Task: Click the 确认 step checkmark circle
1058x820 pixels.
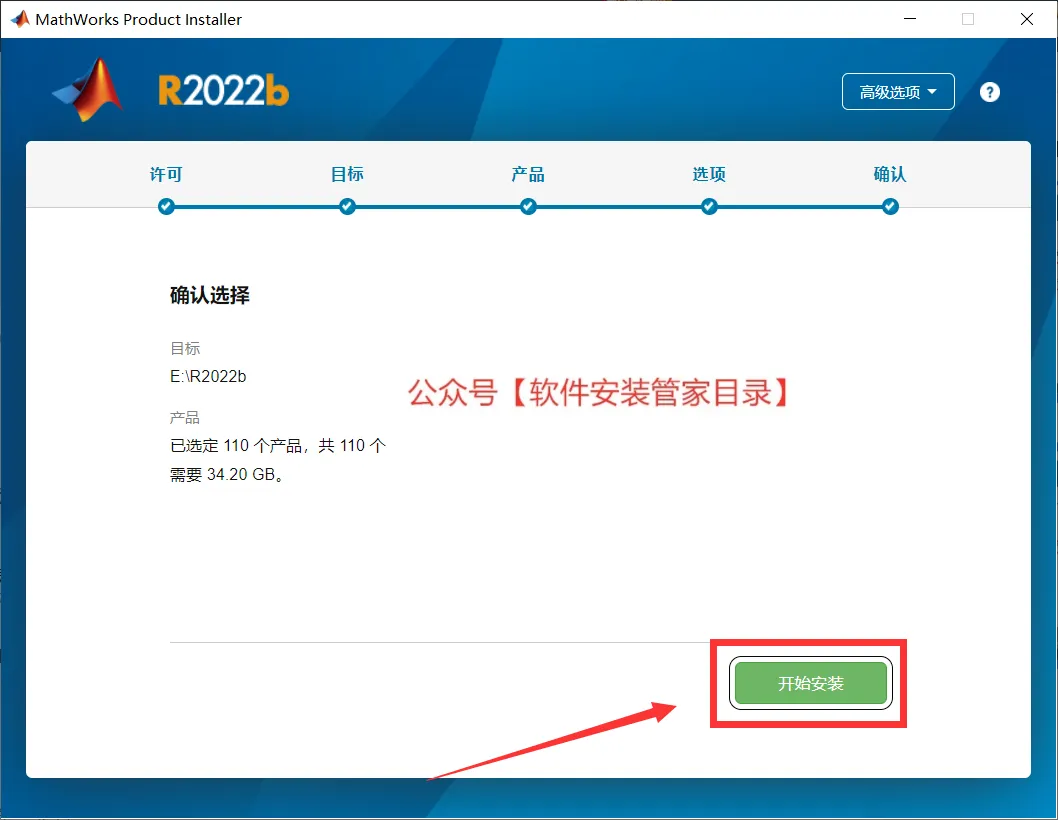Action: 890,207
